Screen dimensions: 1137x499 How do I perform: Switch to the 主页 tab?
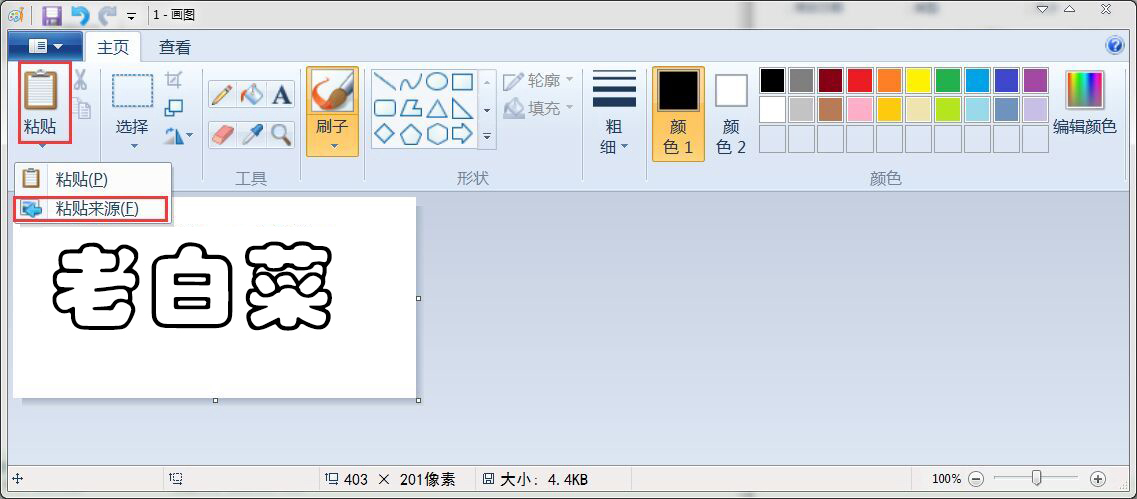tap(113, 48)
